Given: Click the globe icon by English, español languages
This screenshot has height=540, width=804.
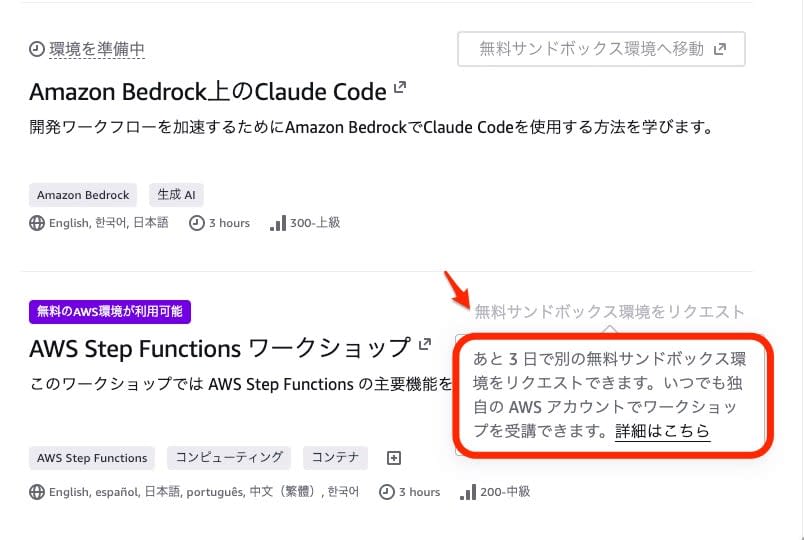Looking at the screenshot, I should point(37,492).
